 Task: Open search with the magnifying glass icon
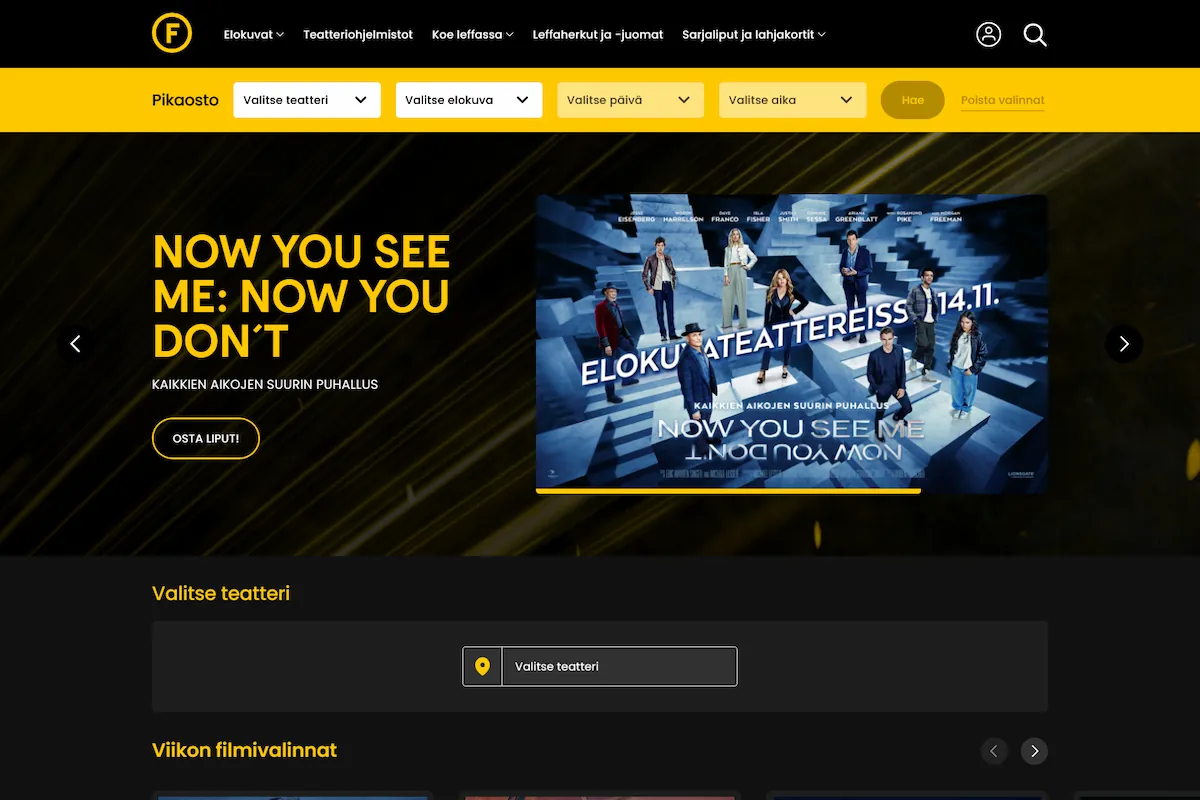point(1035,35)
